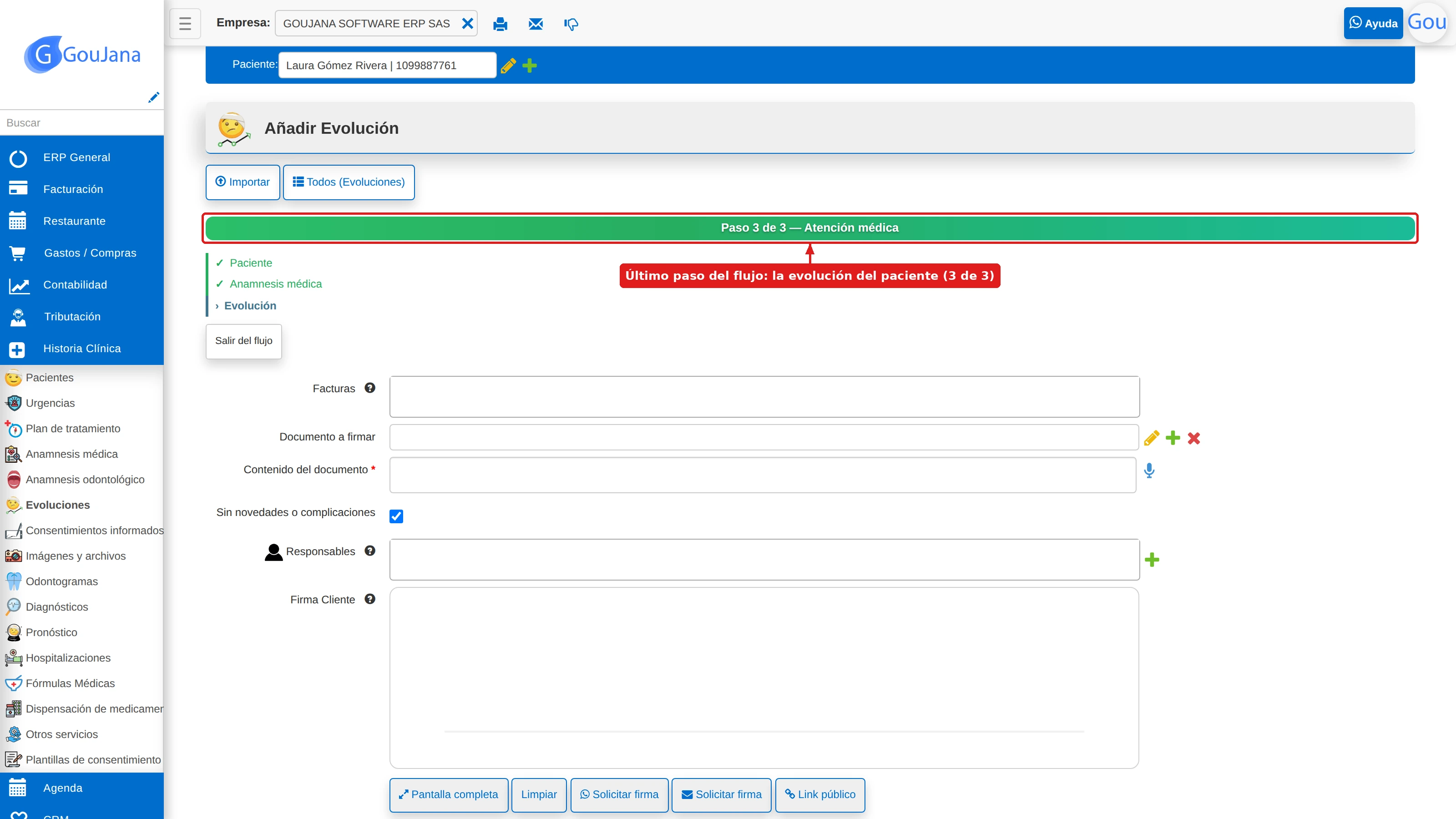This screenshot has width=1456, height=819.
Task: Click Salir del flujo button
Action: (x=243, y=341)
